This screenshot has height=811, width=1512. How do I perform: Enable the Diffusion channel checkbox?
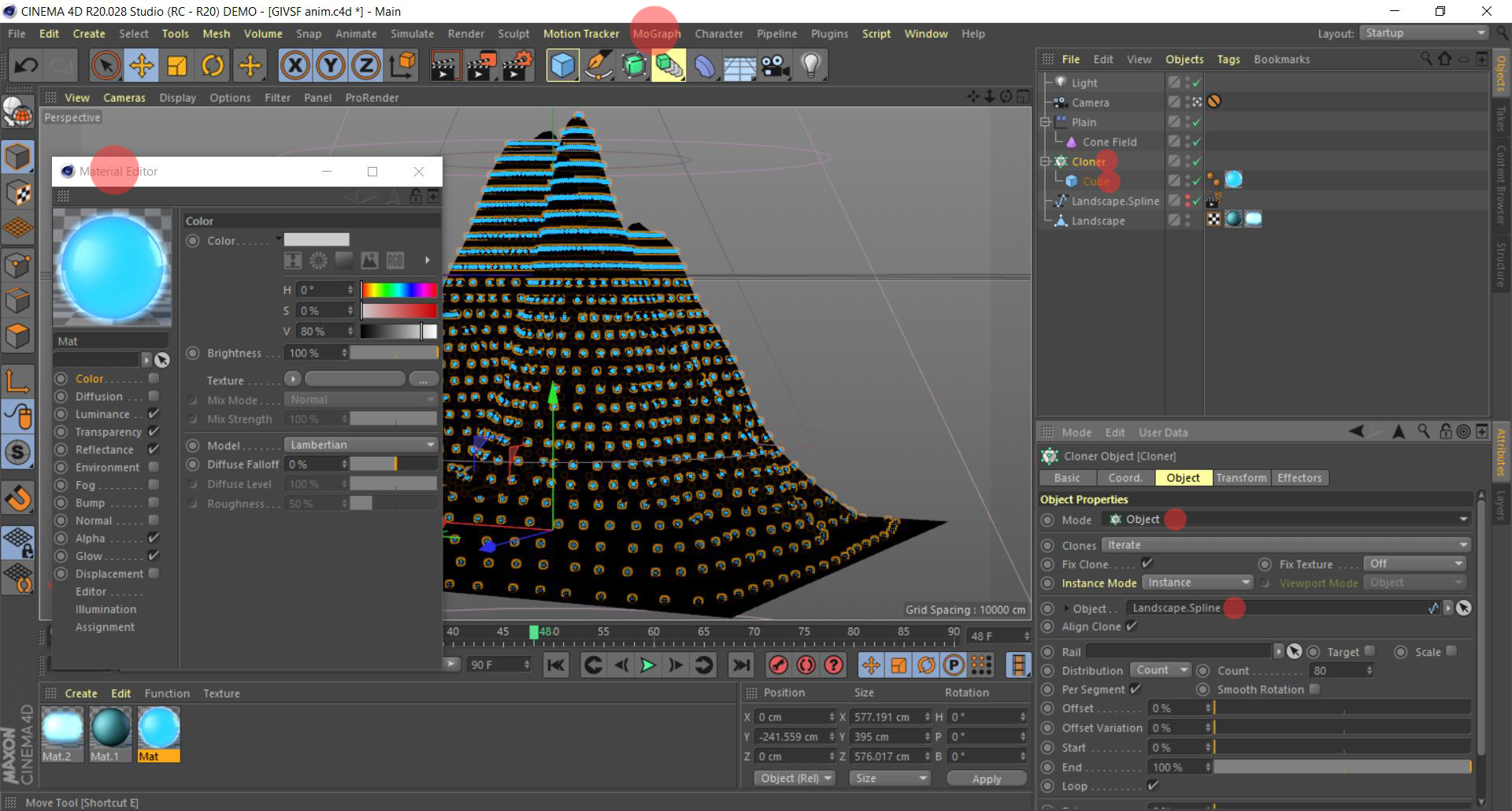click(x=154, y=396)
